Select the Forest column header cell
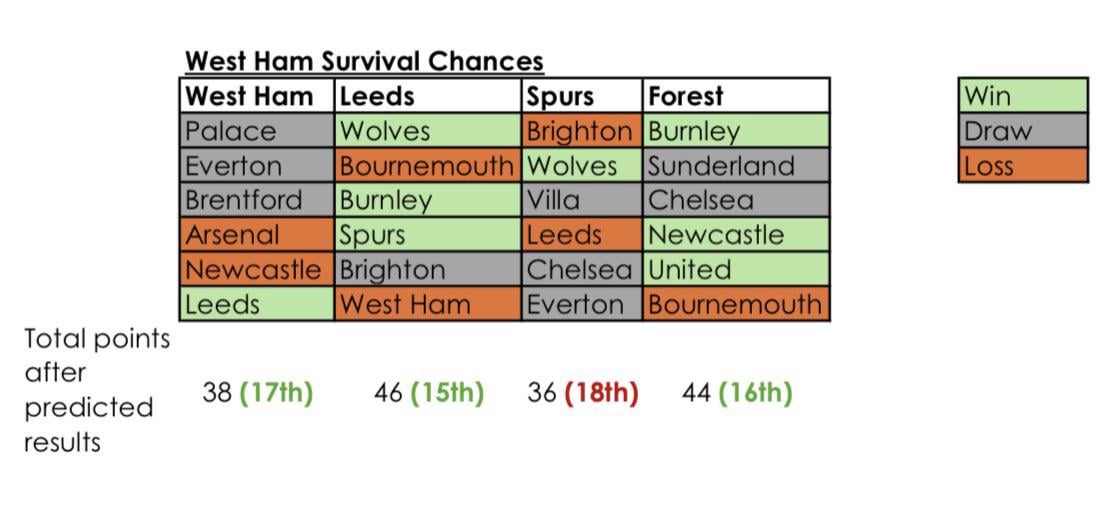 (x=735, y=96)
